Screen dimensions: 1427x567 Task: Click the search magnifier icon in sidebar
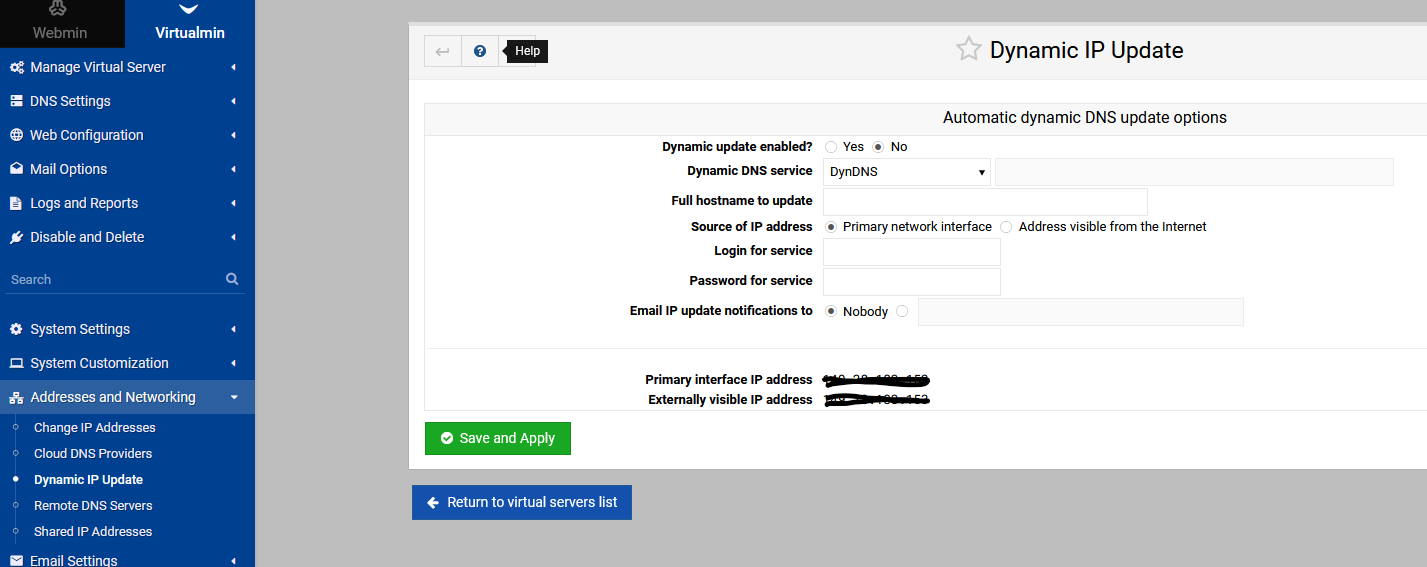tap(232, 279)
